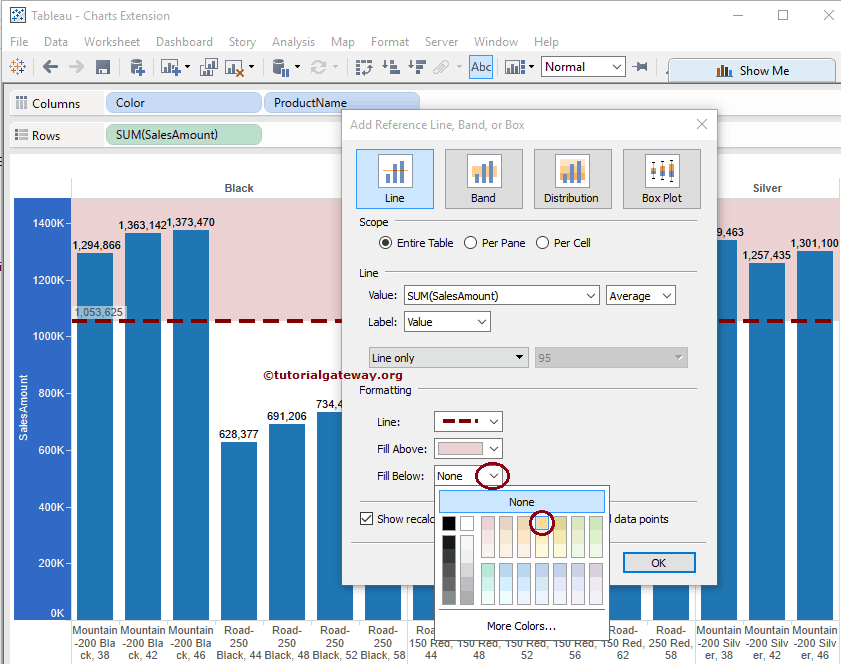Expand the Line only dropdown
841x664 pixels.
517,356
